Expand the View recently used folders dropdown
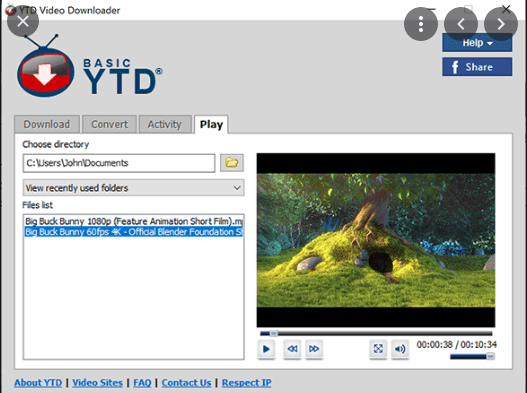The height and width of the screenshot is (393, 527). point(133,188)
